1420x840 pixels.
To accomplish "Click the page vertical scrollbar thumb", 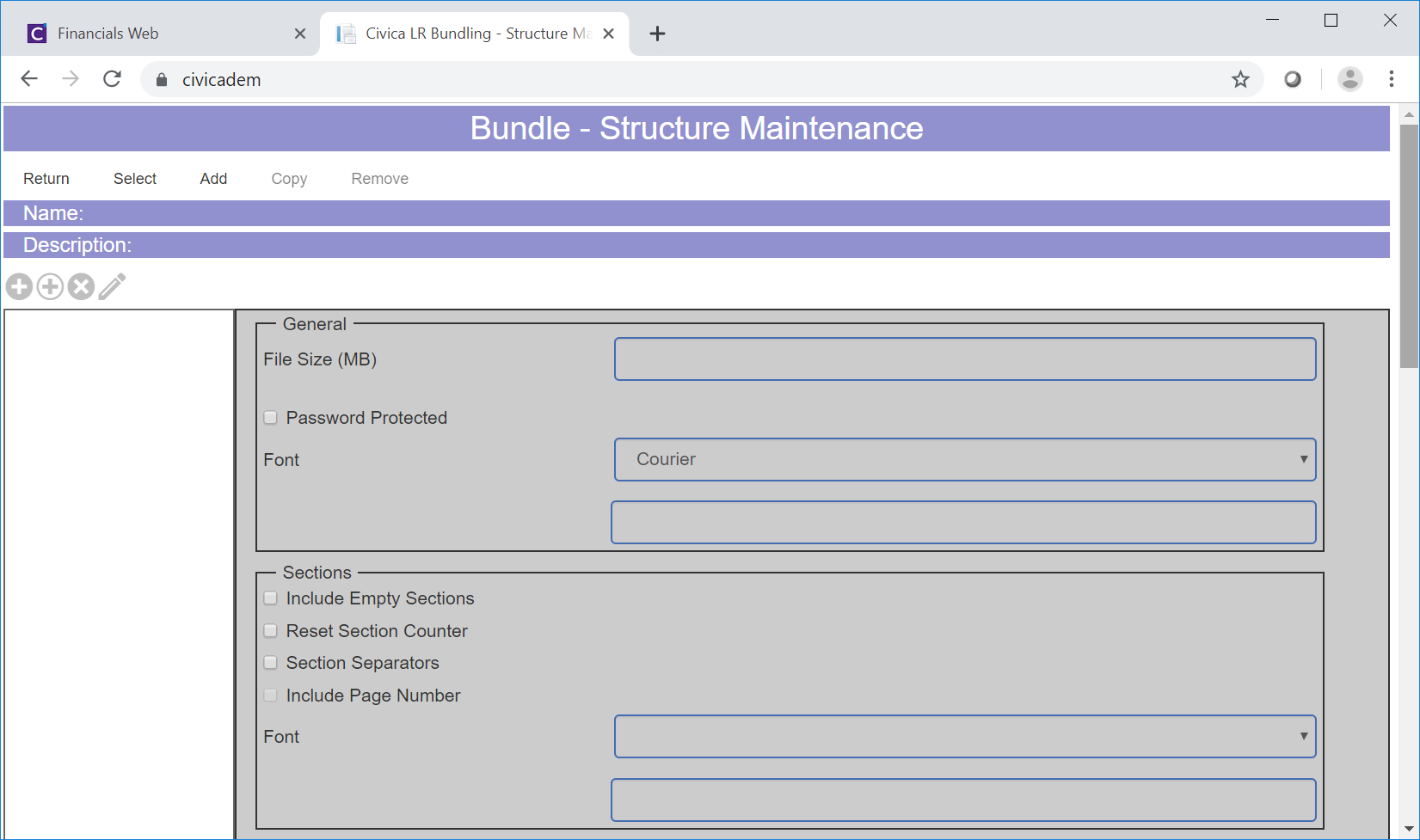I will click(x=1409, y=246).
